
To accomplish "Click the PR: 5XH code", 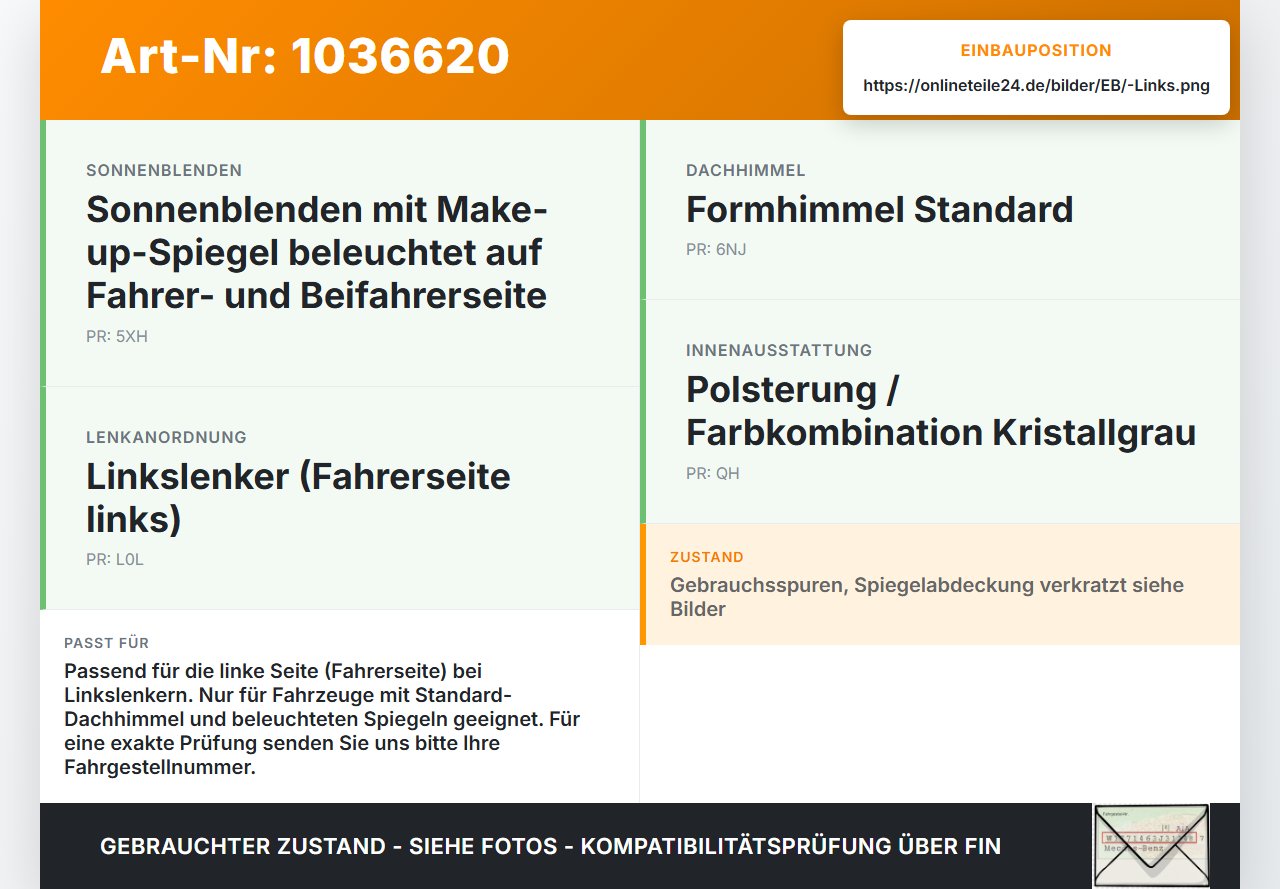I will [117, 336].
